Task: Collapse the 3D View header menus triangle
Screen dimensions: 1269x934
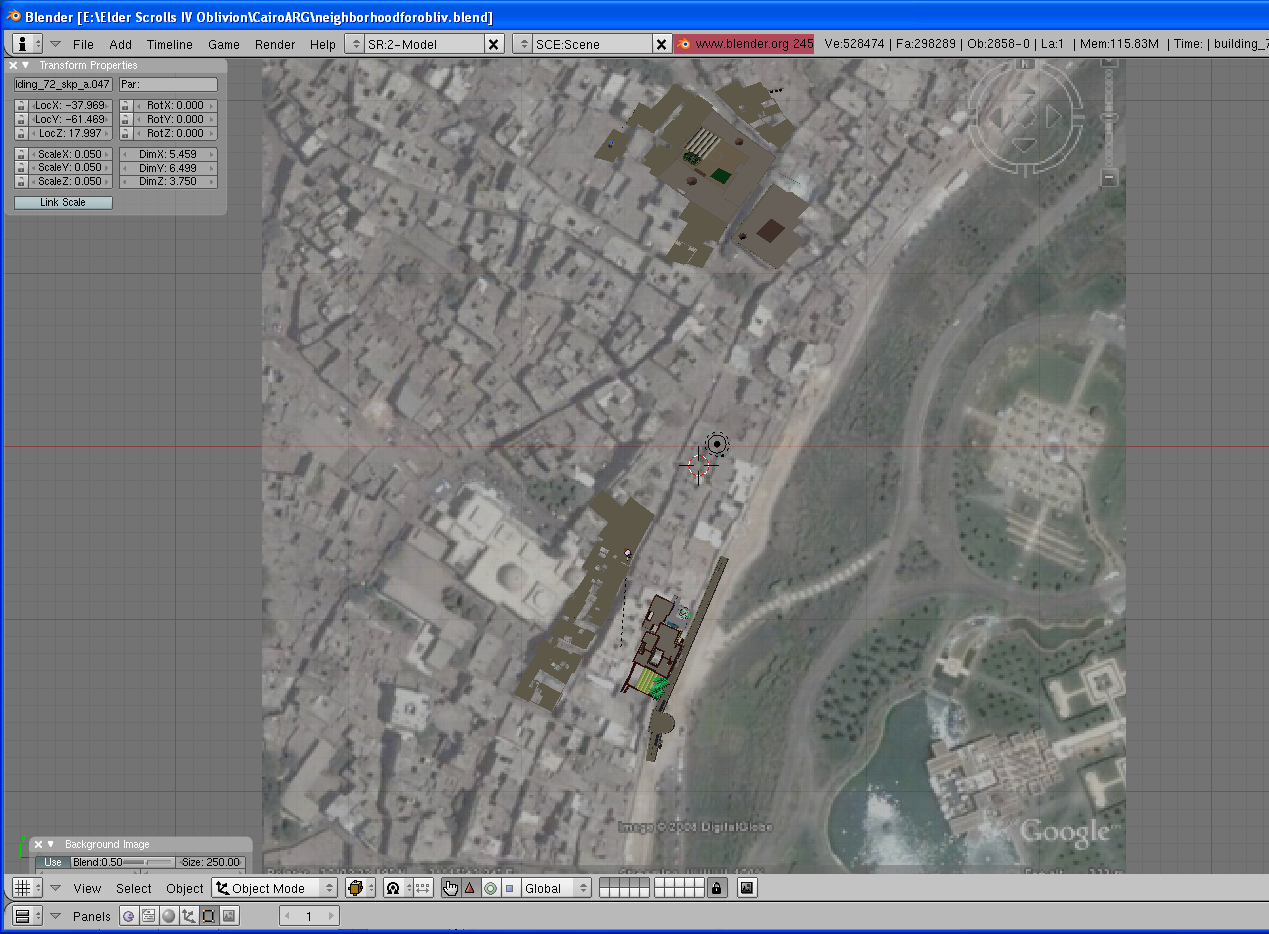Action: (55, 888)
